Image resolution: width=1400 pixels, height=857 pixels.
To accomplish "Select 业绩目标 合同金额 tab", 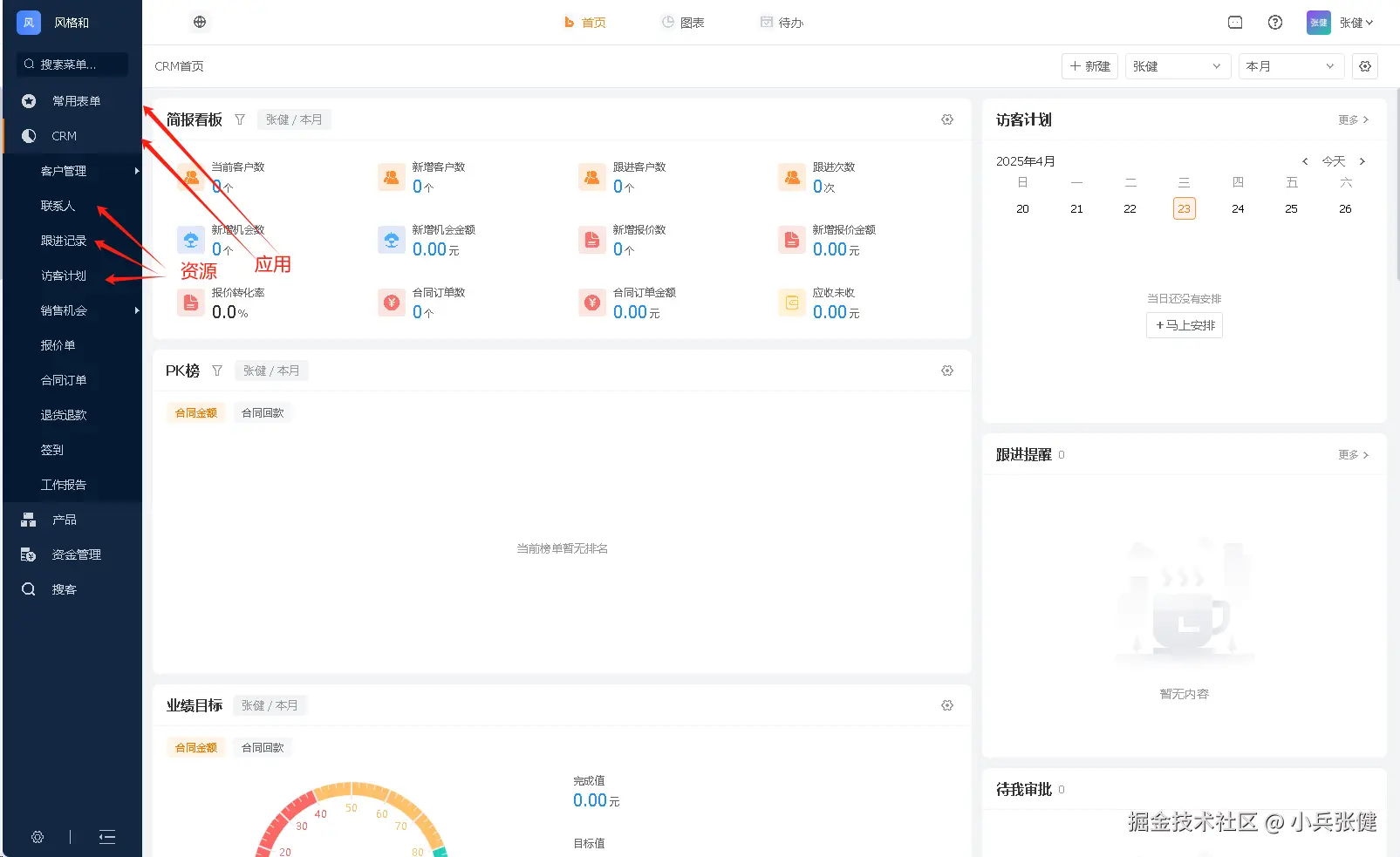I will click(196, 747).
